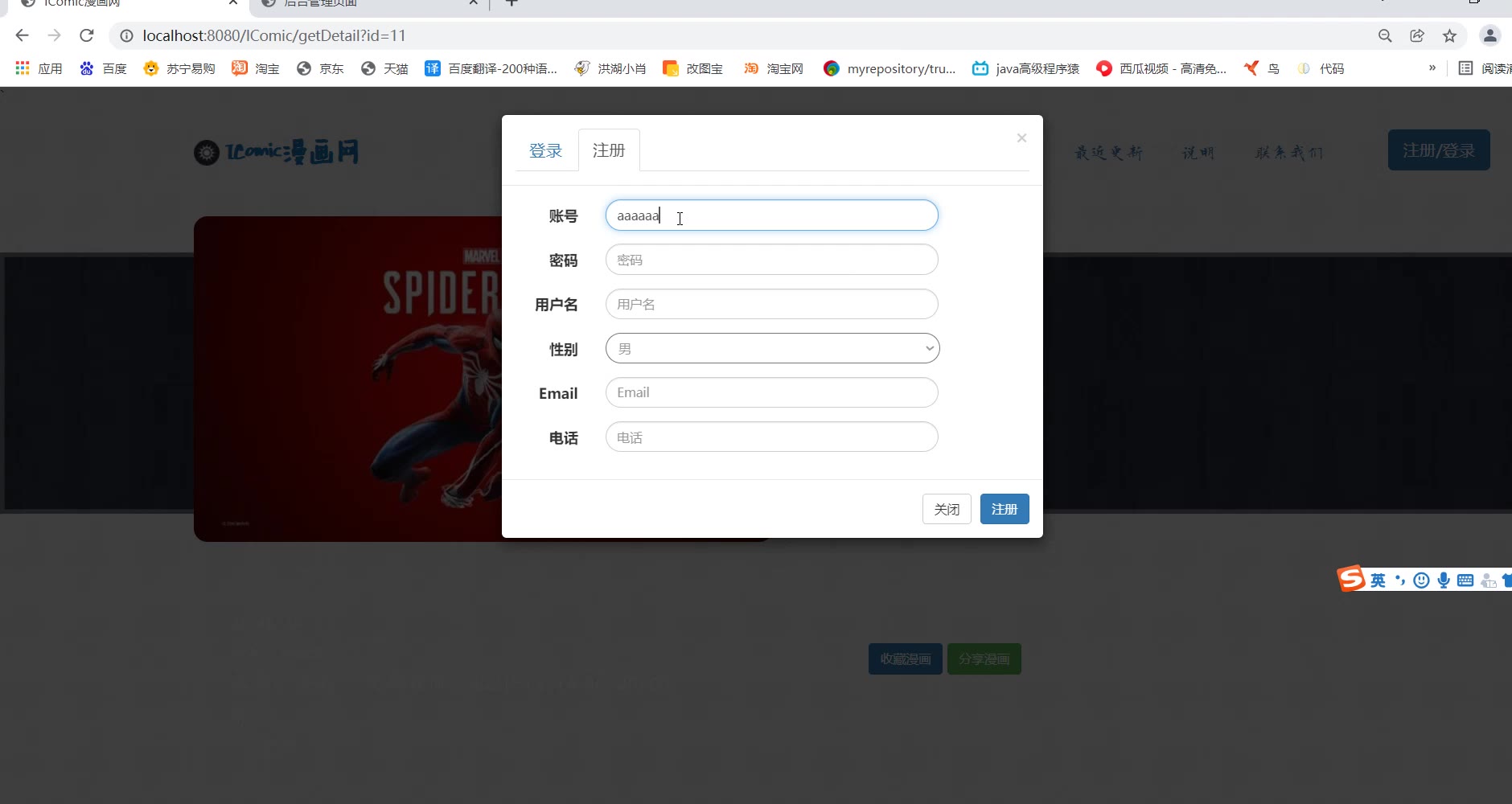Open Sogou soft keyboard icon
Image resolution: width=1512 pixels, height=804 pixels.
tap(1465, 580)
